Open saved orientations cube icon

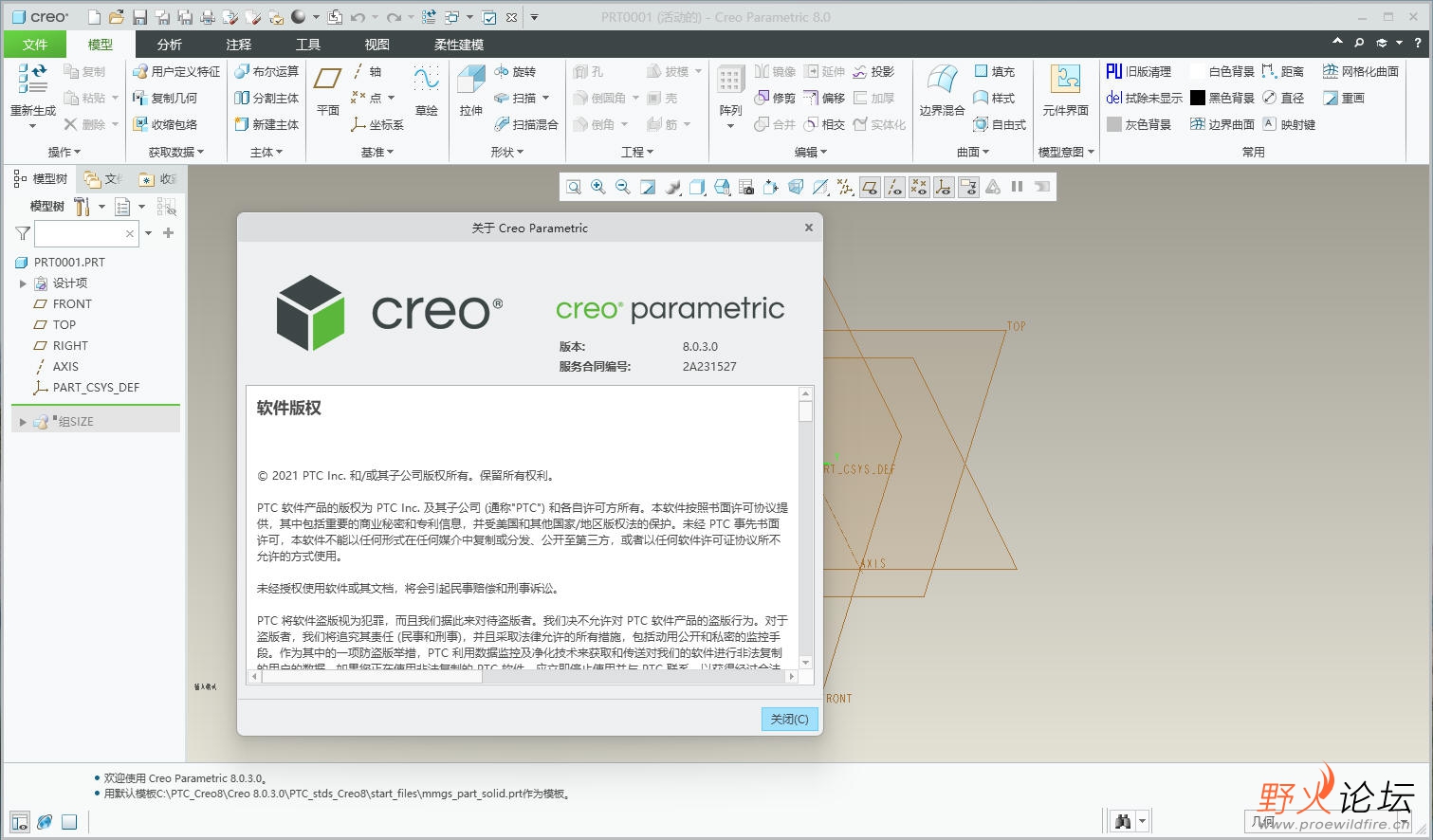click(722, 187)
